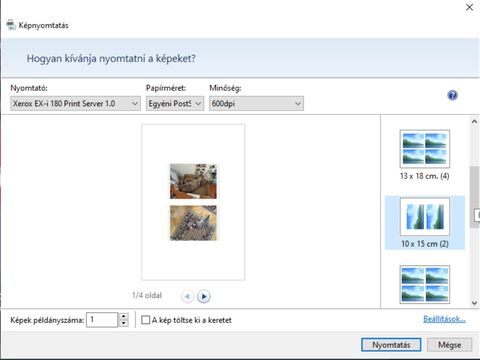The image size is (480, 360).
Task: Click the Mégse cancel button
Action: 450,345
